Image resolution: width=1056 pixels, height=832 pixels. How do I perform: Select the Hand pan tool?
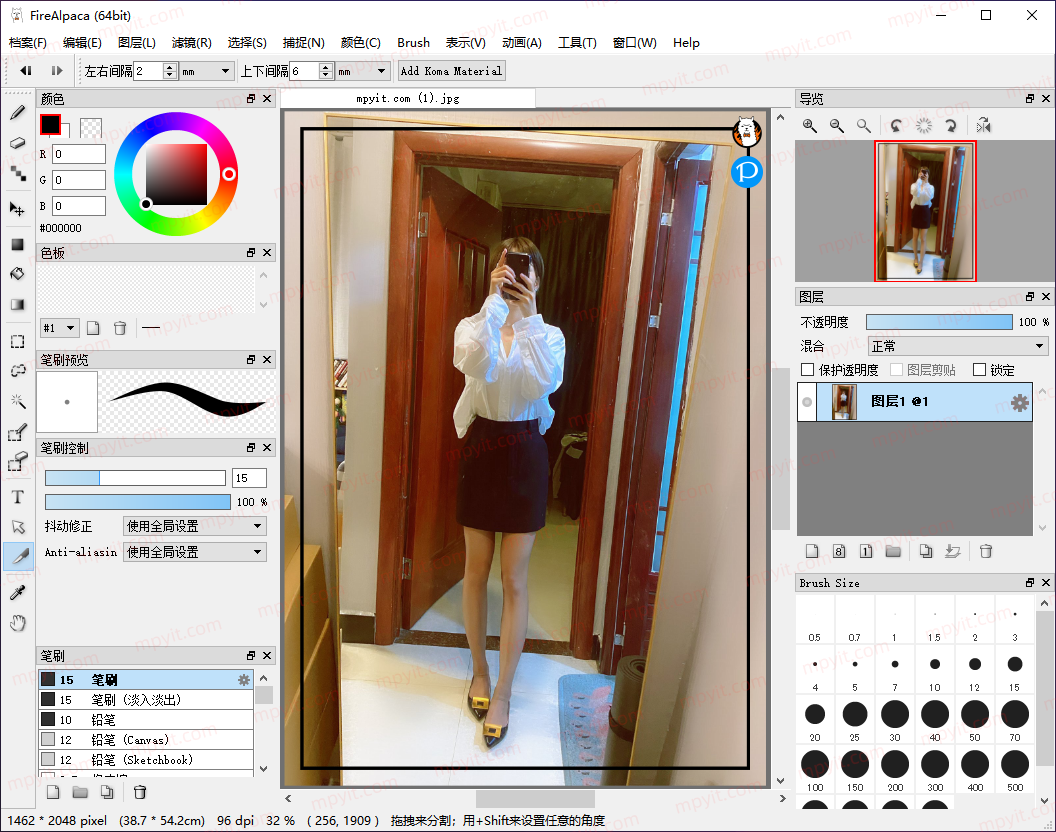pos(18,623)
